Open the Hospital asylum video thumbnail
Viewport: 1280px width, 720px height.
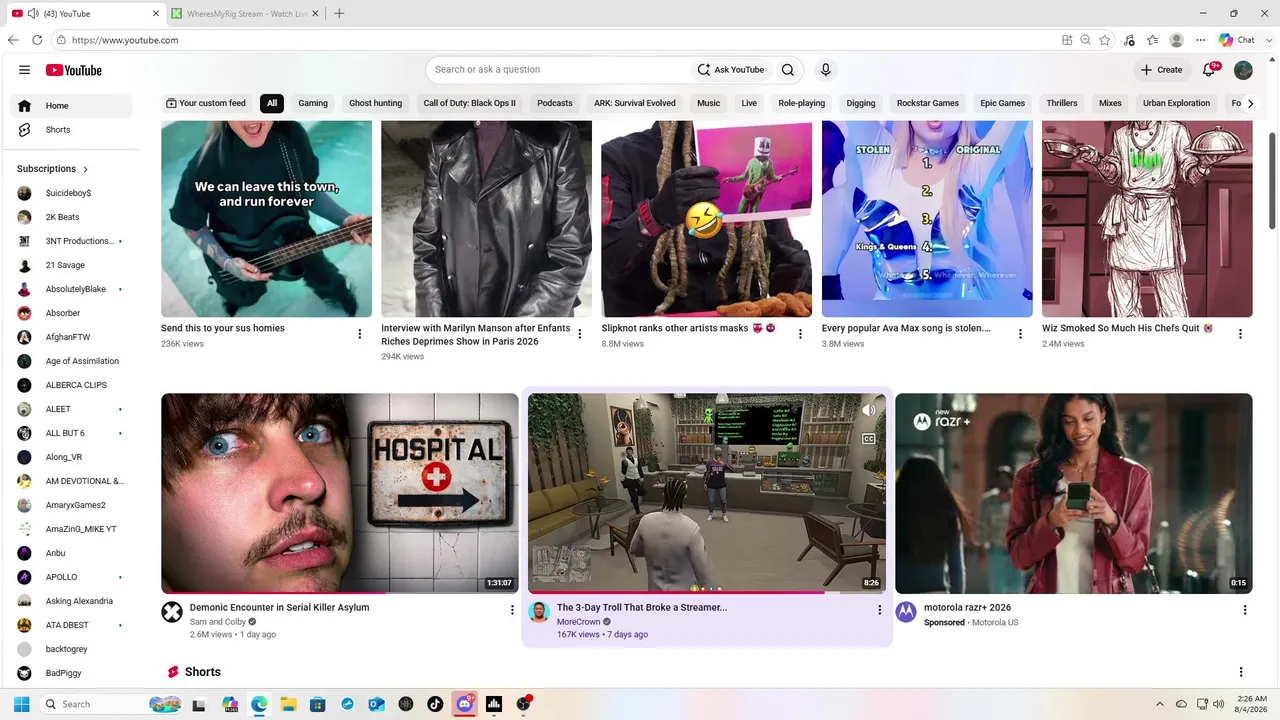click(340, 493)
